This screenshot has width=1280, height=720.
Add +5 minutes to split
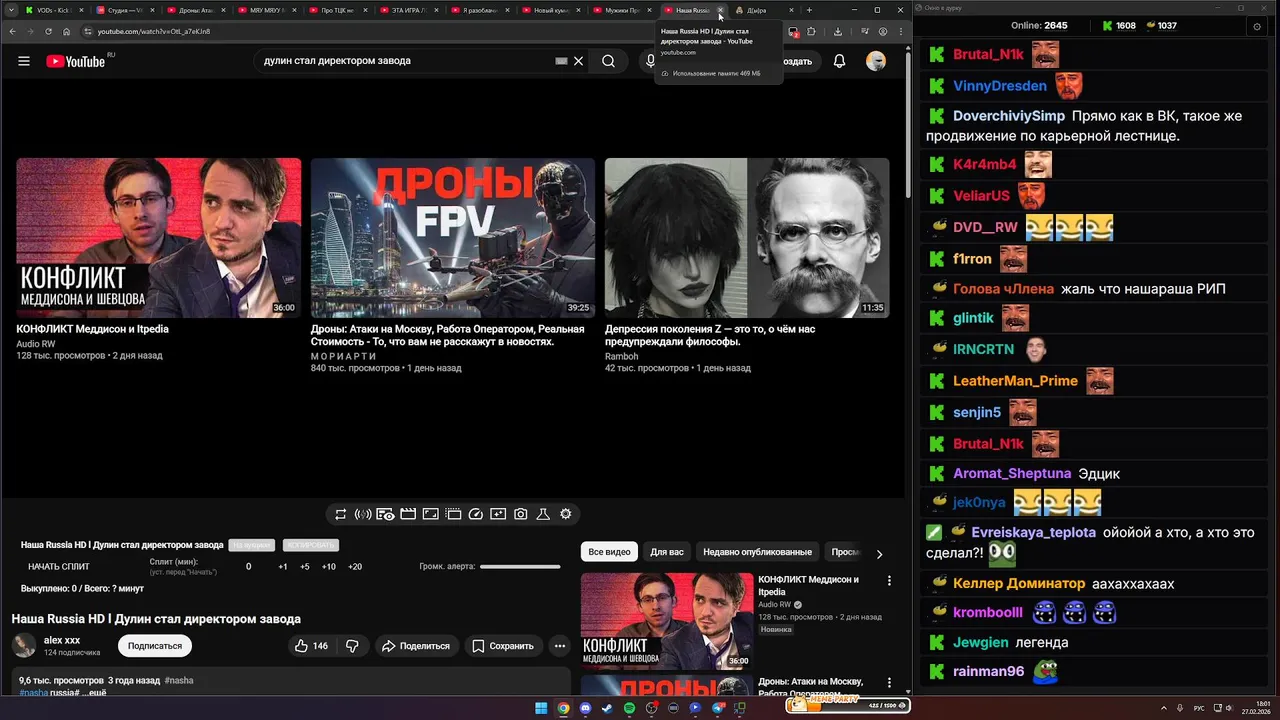pos(305,567)
